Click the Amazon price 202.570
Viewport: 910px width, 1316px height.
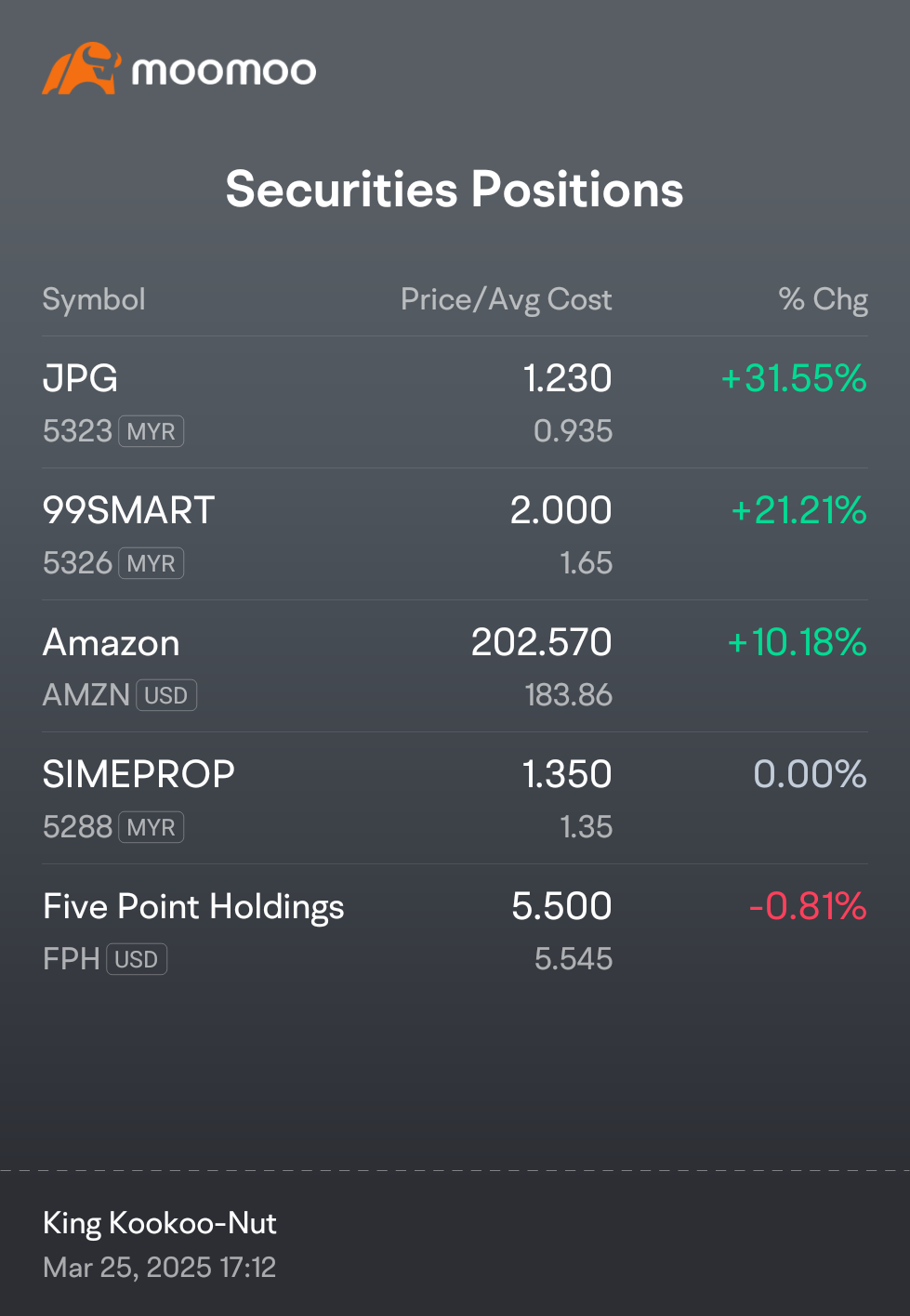[542, 642]
